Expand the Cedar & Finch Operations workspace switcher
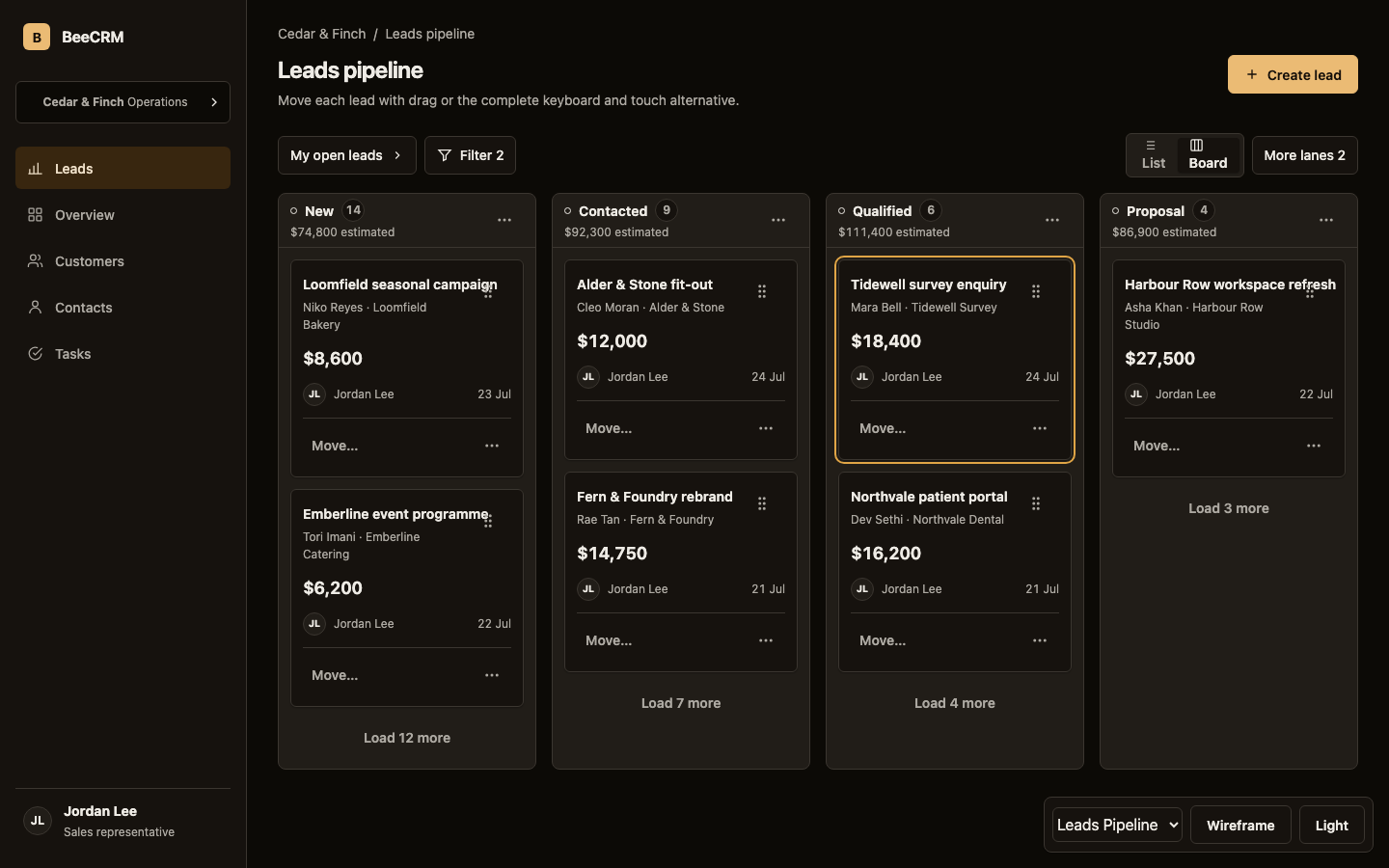 123,102
